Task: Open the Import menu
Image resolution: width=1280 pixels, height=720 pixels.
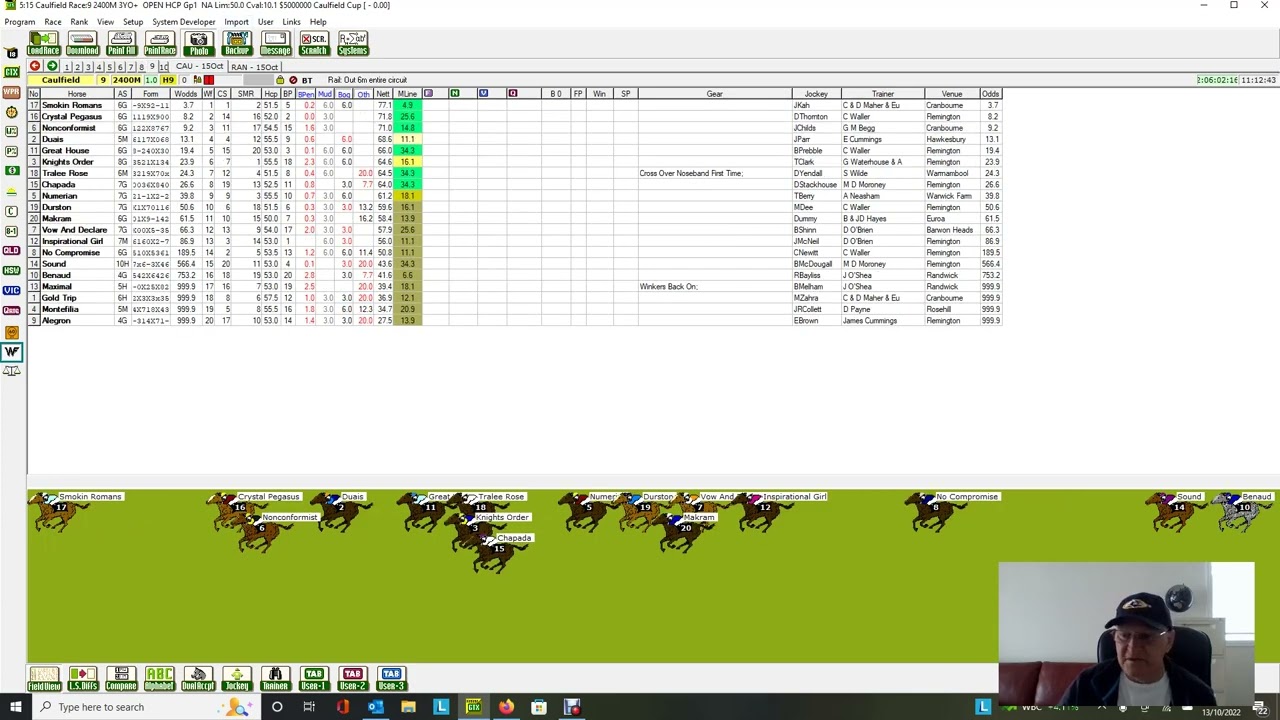Action: coord(236,21)
